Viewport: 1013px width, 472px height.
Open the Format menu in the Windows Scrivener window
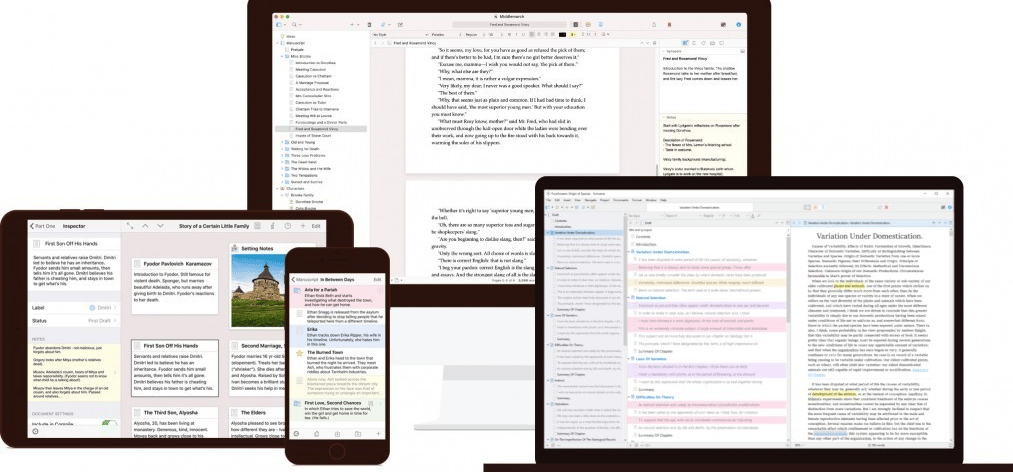(x=636, y=200)
